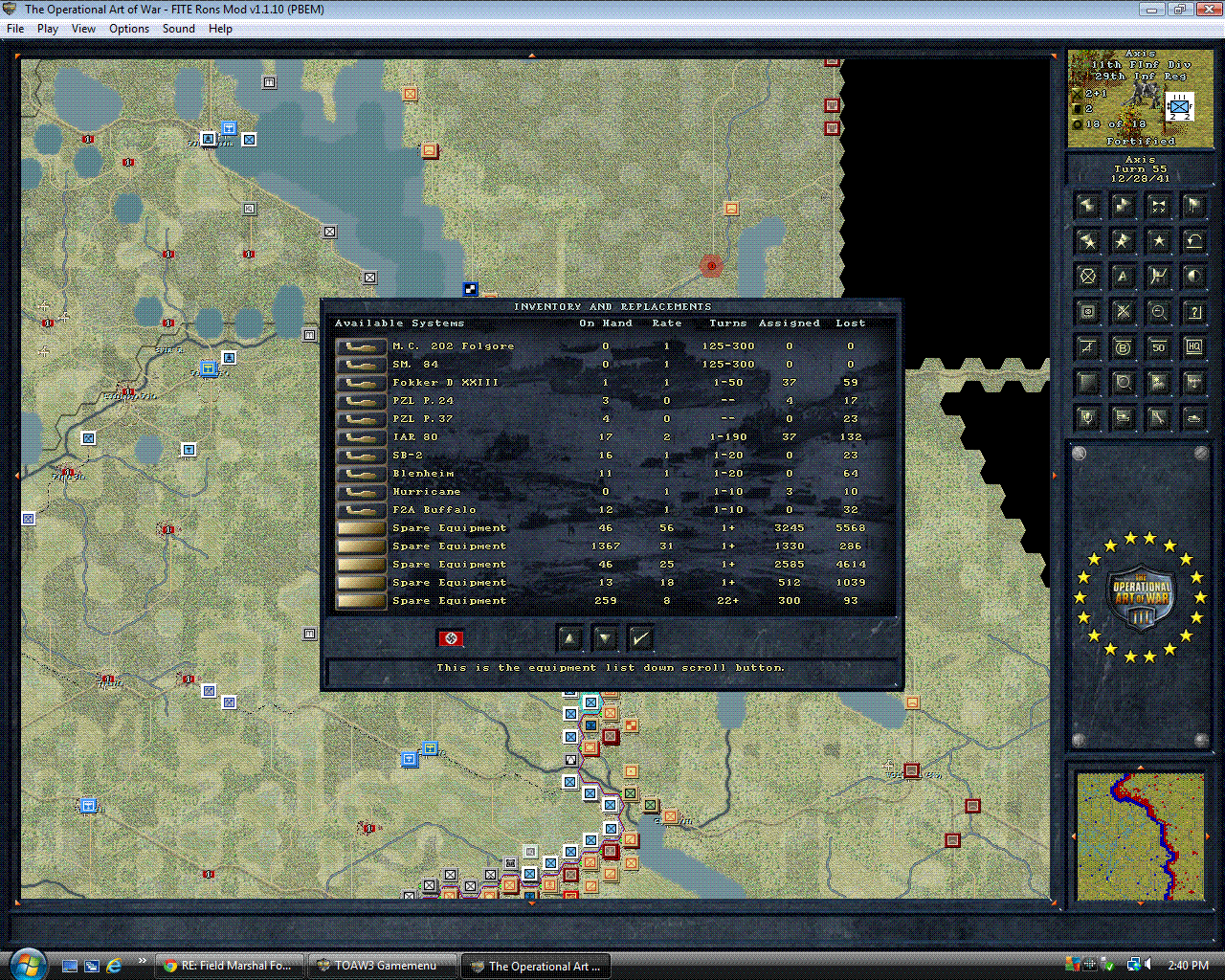Screen dimensions: 1225x980
Task: Click the PZL P.37 system name
Action: pos(423,419)
